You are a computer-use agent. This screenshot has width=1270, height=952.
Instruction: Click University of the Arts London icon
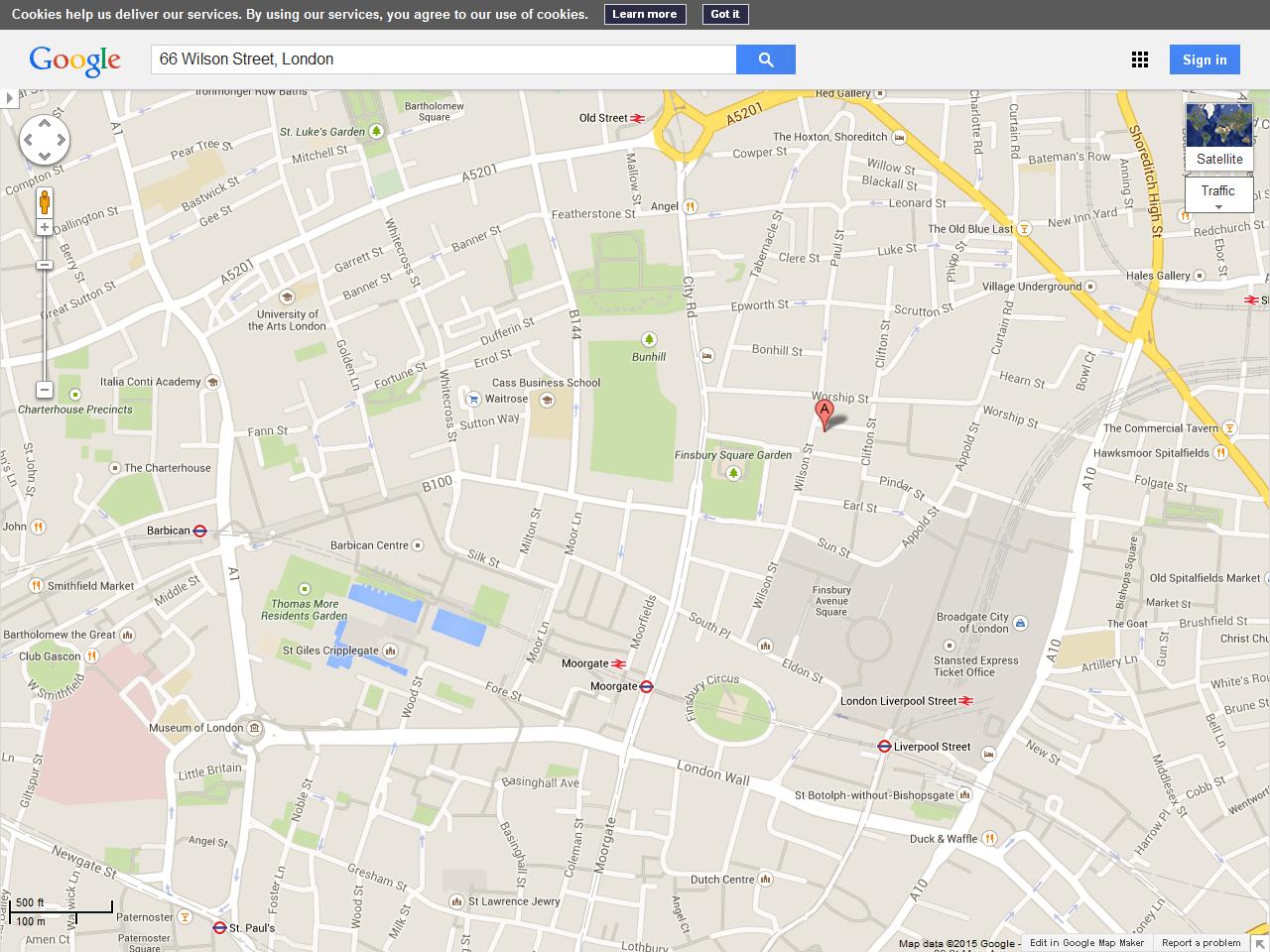287,297
